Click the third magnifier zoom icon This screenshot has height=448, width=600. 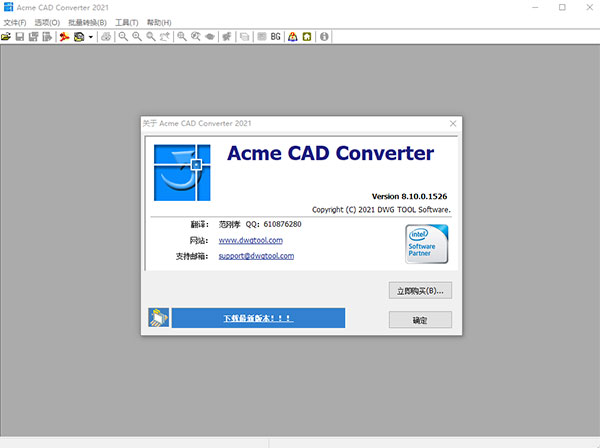[x=151, y=37]
